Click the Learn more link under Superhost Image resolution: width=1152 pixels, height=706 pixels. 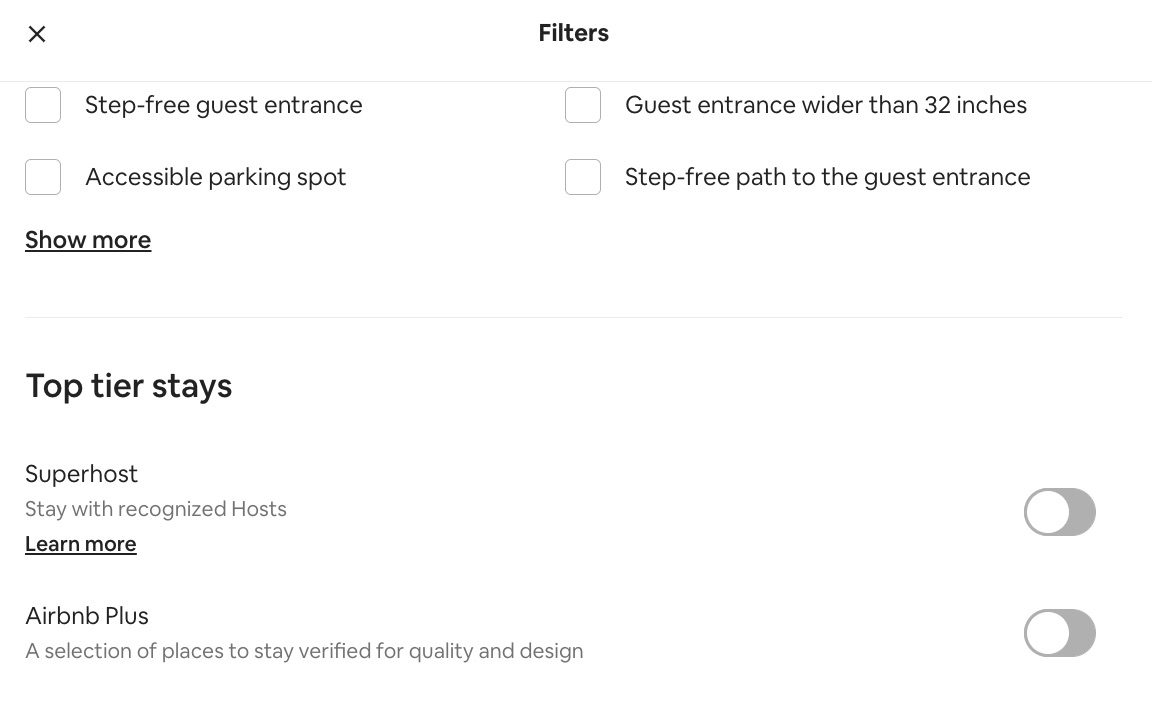click(80, 543)
